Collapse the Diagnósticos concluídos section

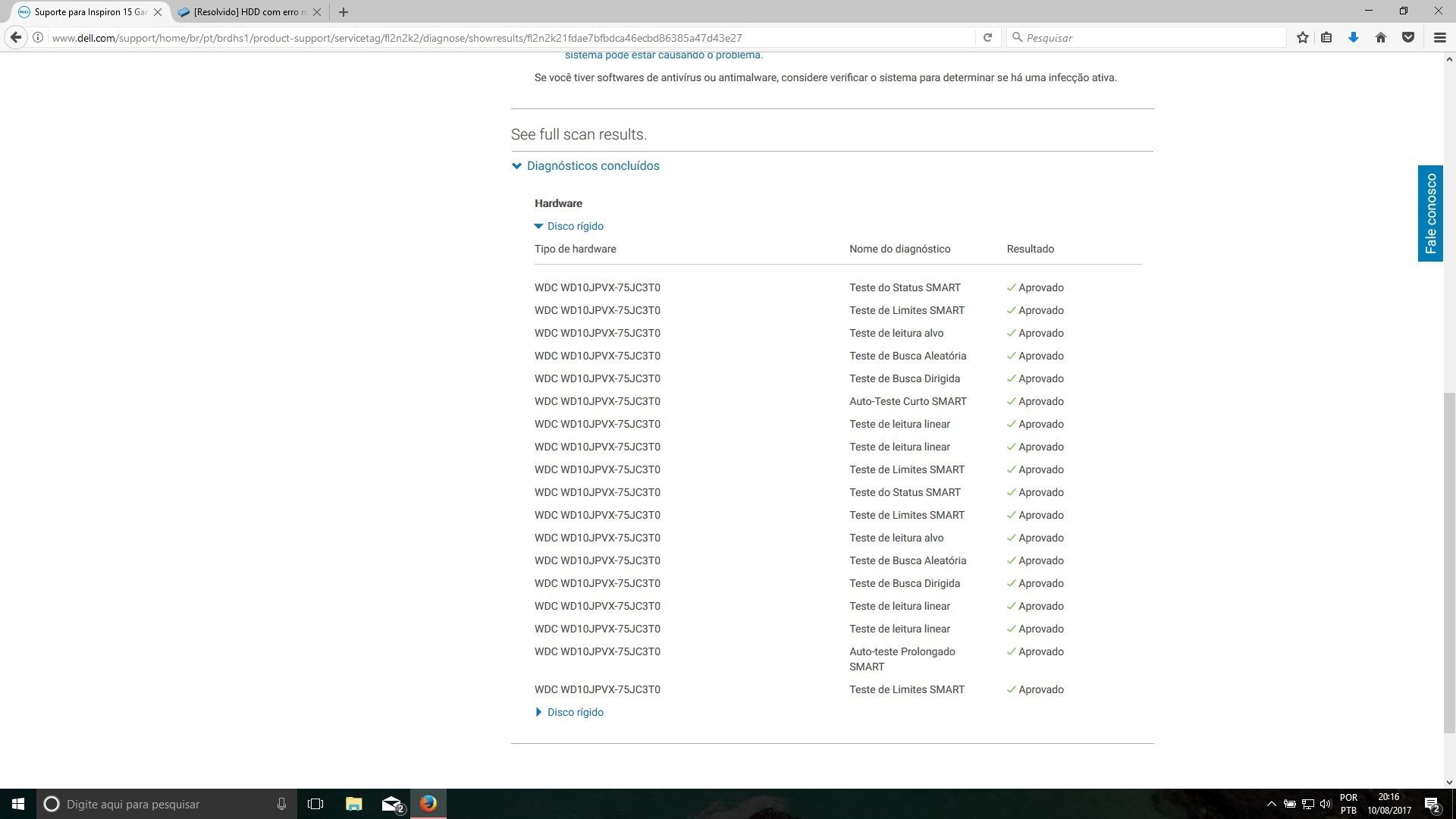[x=585, y=165]
